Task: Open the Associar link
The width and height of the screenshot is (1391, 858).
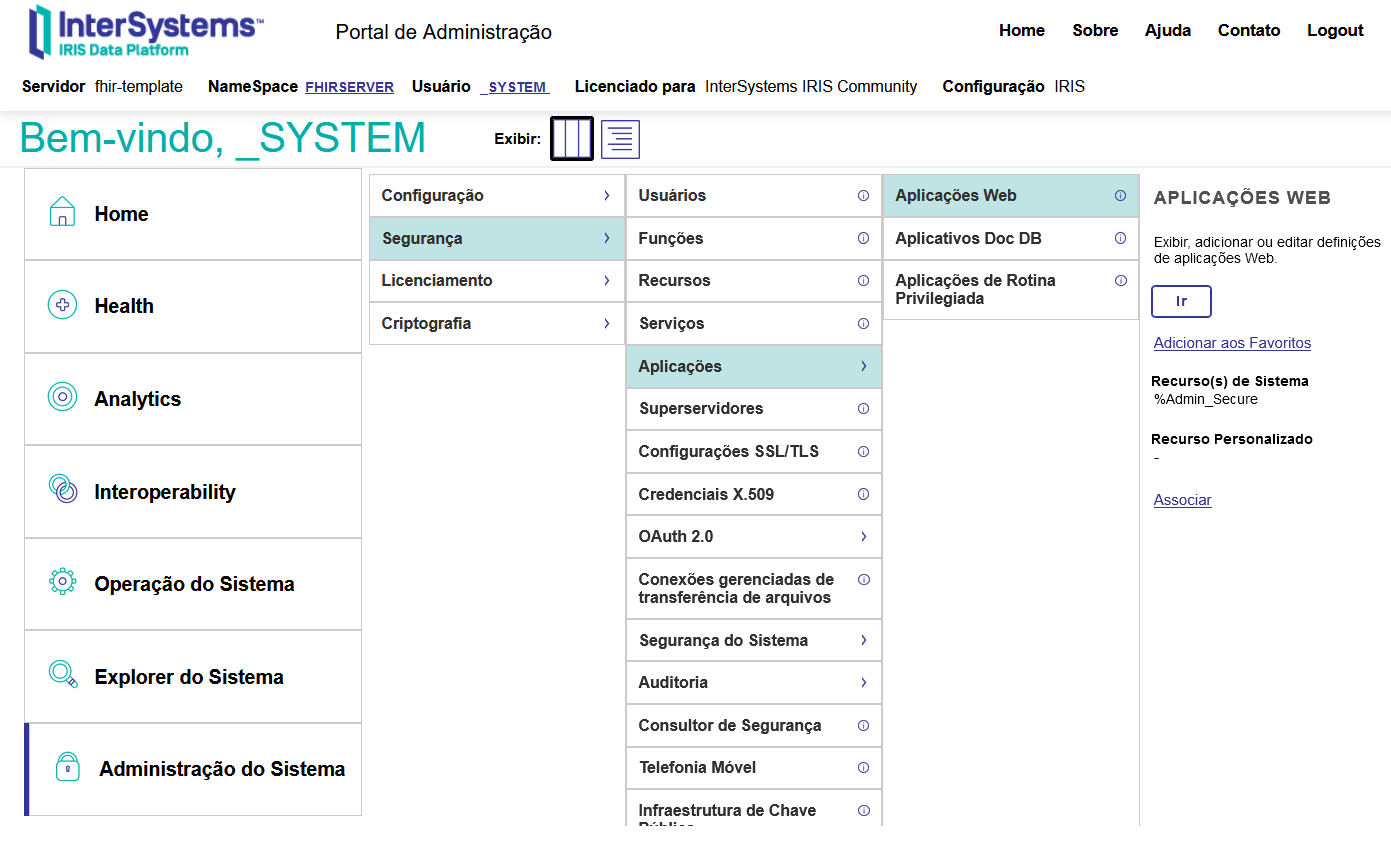Action: point(1182,500)
